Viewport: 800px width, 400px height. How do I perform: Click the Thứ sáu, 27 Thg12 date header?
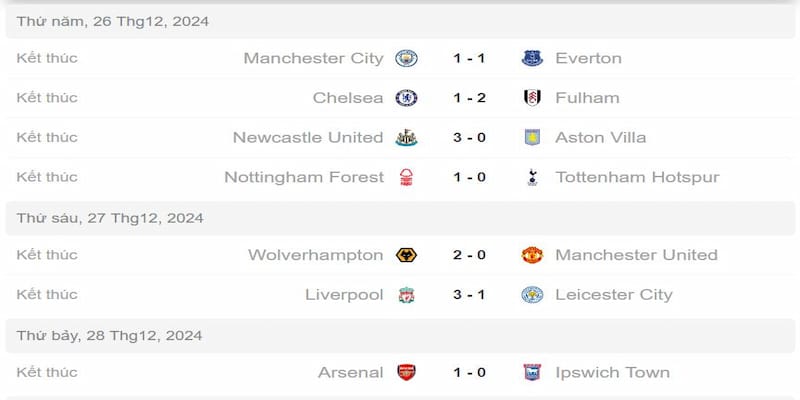110,217
